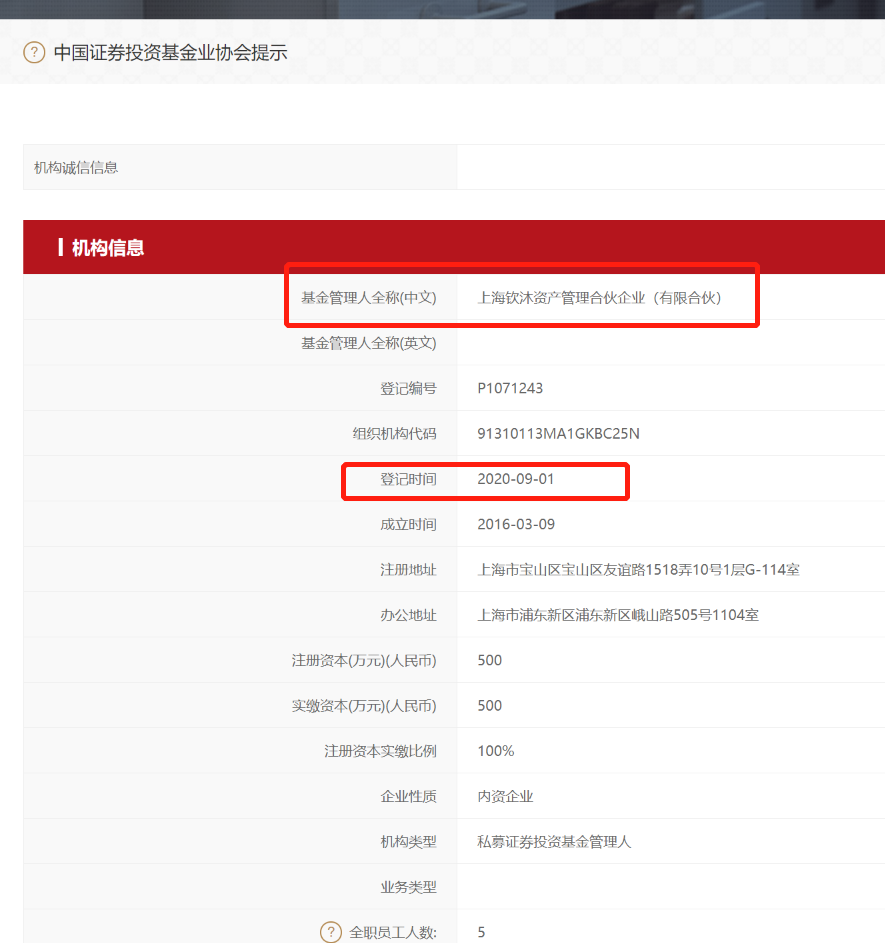The image size is (885, 943).
Task: Click the 实缴资本(万元)(人民币) label
Action: pyautogui.click(x=363, y=706)
